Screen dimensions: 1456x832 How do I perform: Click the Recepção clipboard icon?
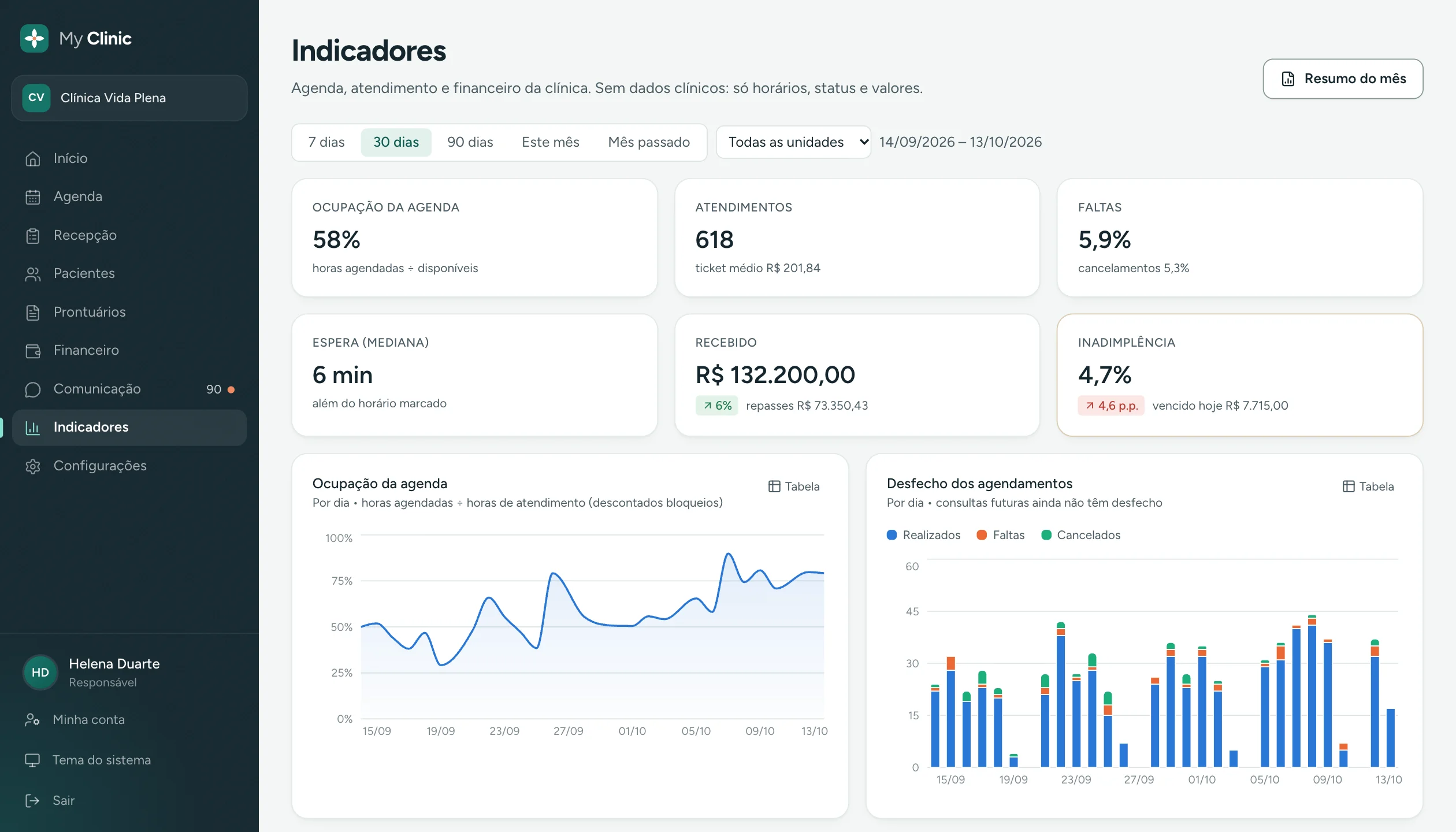click(33, 236)
